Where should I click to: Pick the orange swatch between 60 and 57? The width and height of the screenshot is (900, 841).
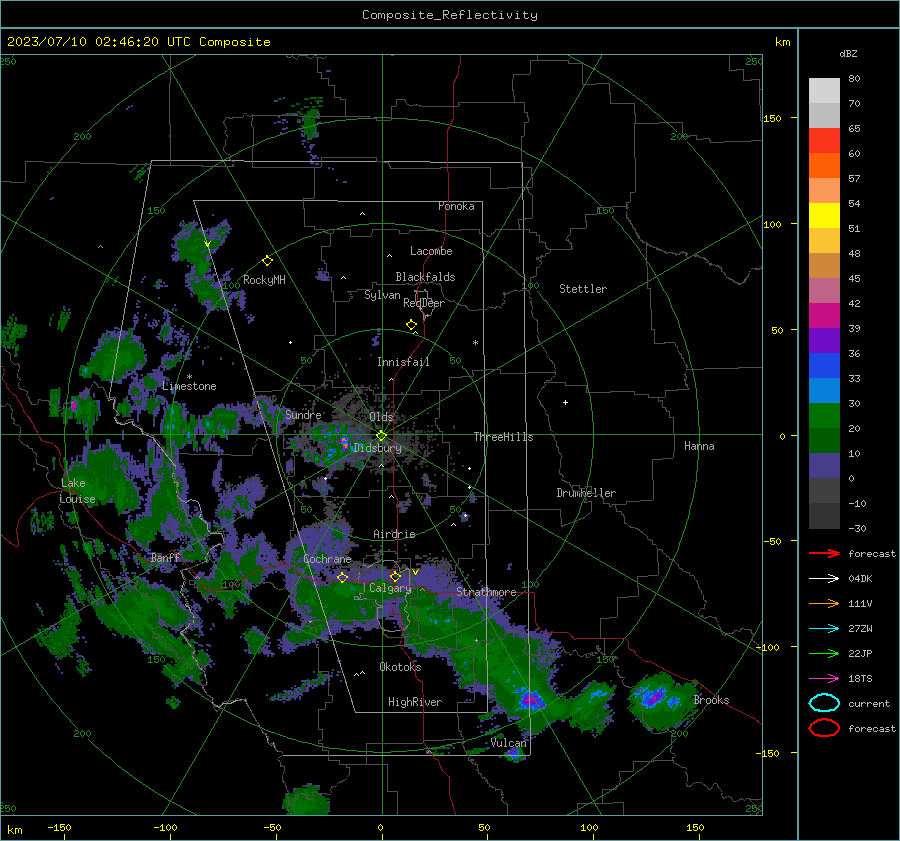click(824, 166)
